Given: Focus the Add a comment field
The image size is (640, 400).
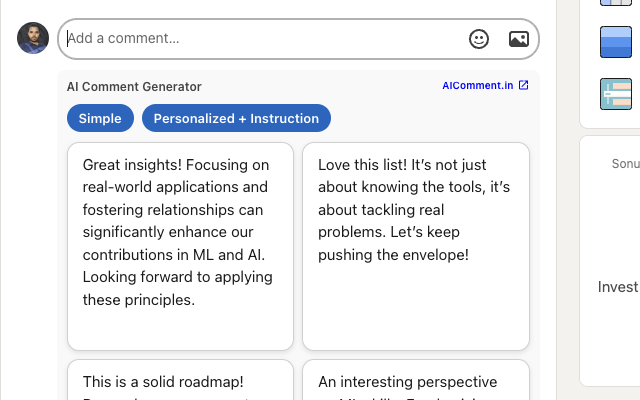Looking at the screenshot, I should pos(261,39).
